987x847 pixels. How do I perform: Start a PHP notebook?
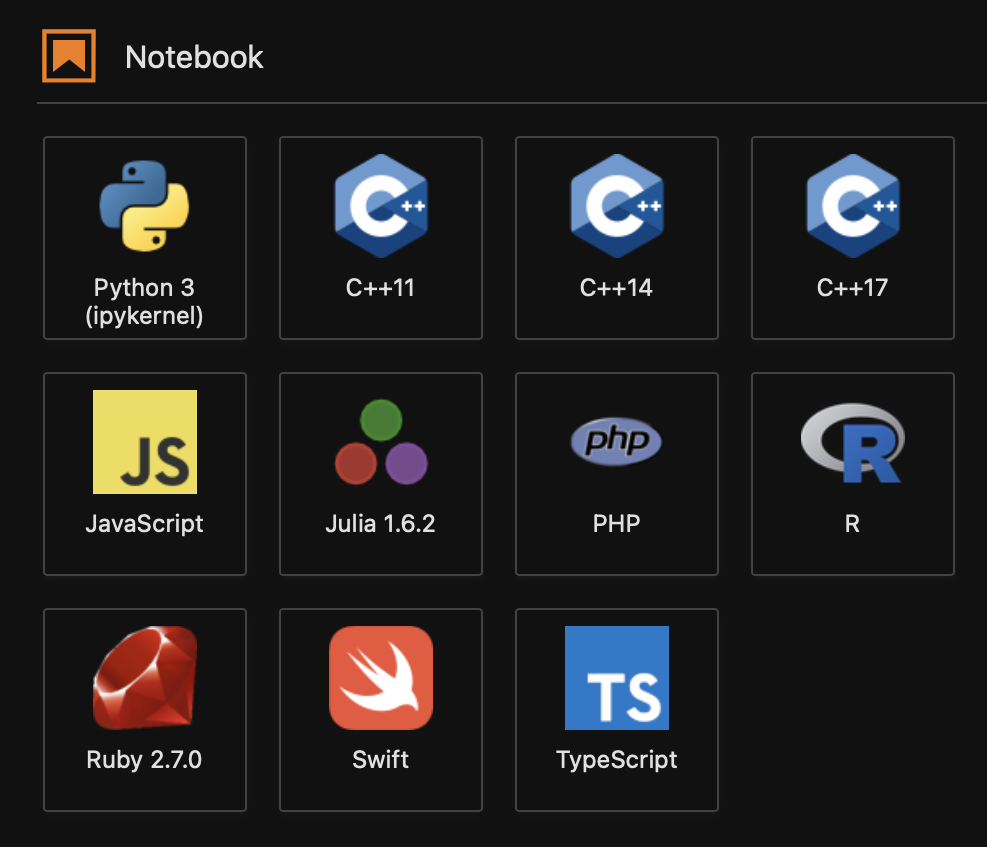coord(617,474)
